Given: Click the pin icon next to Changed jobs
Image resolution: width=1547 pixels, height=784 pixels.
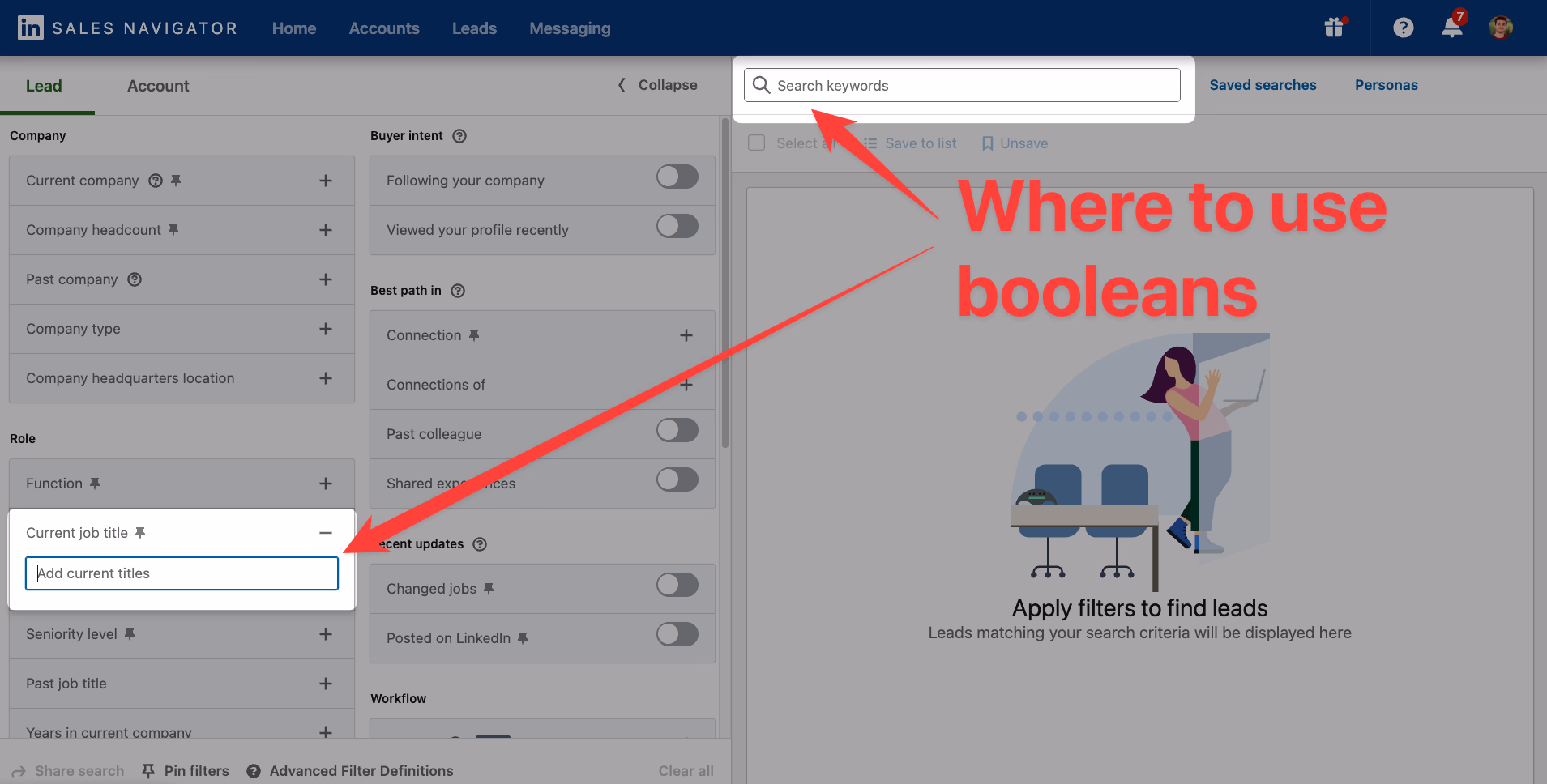Looking at the screenshot, I should tap(489, 589).
